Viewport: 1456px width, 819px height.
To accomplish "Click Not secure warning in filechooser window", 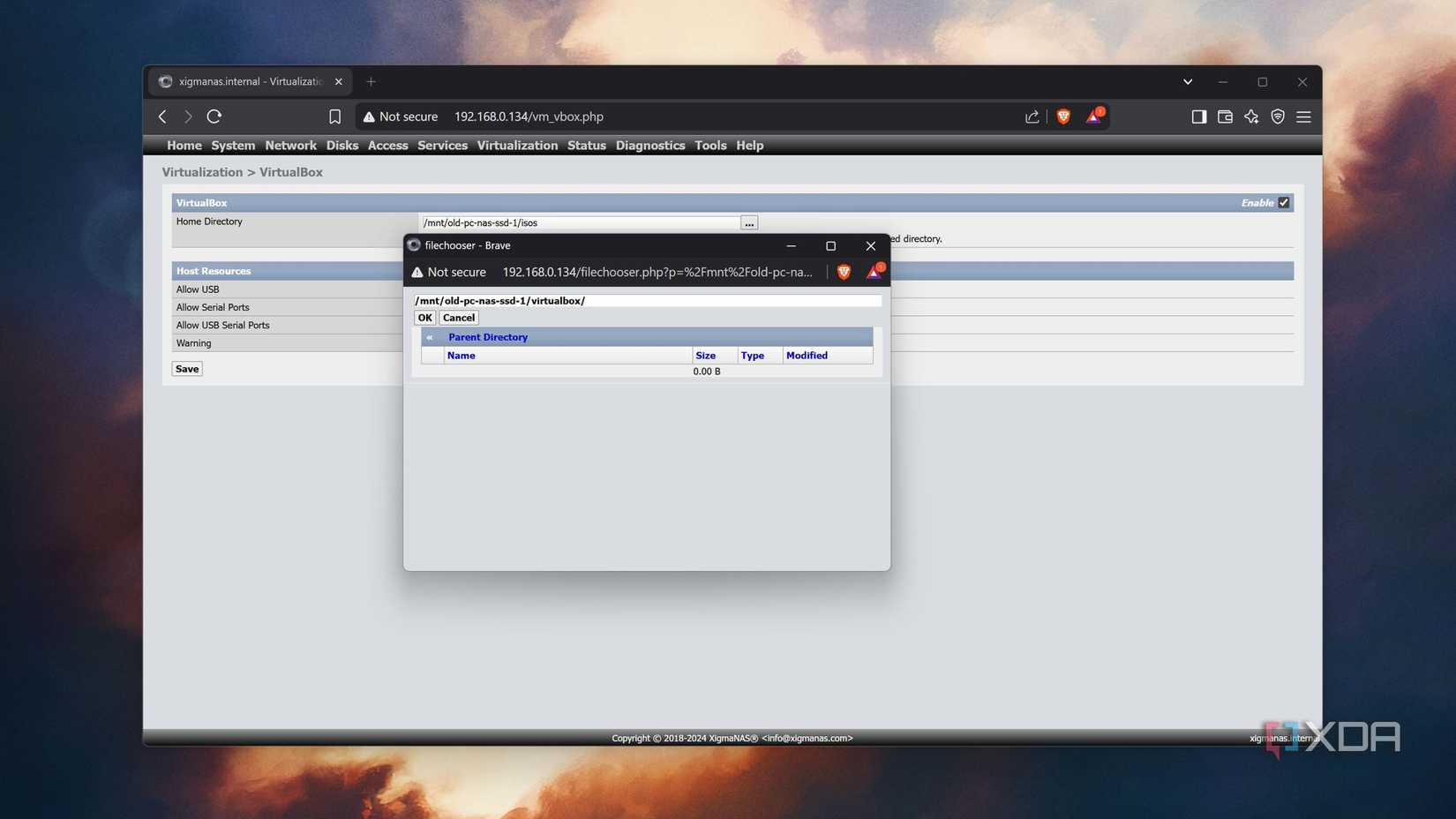I will pyautogui.click(x=449, y=272).
